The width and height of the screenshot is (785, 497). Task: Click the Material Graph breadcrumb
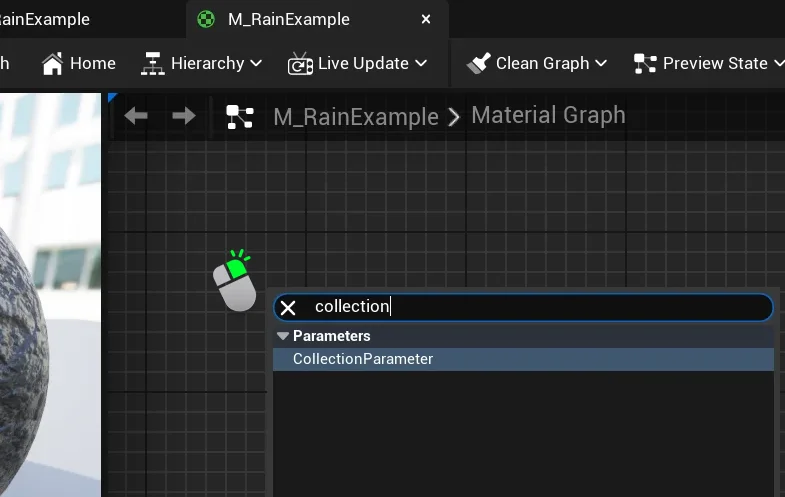[548, 116]
